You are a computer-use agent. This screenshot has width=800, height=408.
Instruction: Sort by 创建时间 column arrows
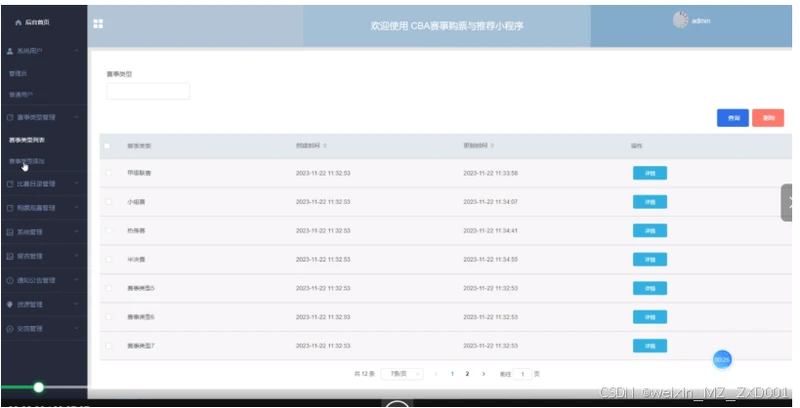point(325,146)
